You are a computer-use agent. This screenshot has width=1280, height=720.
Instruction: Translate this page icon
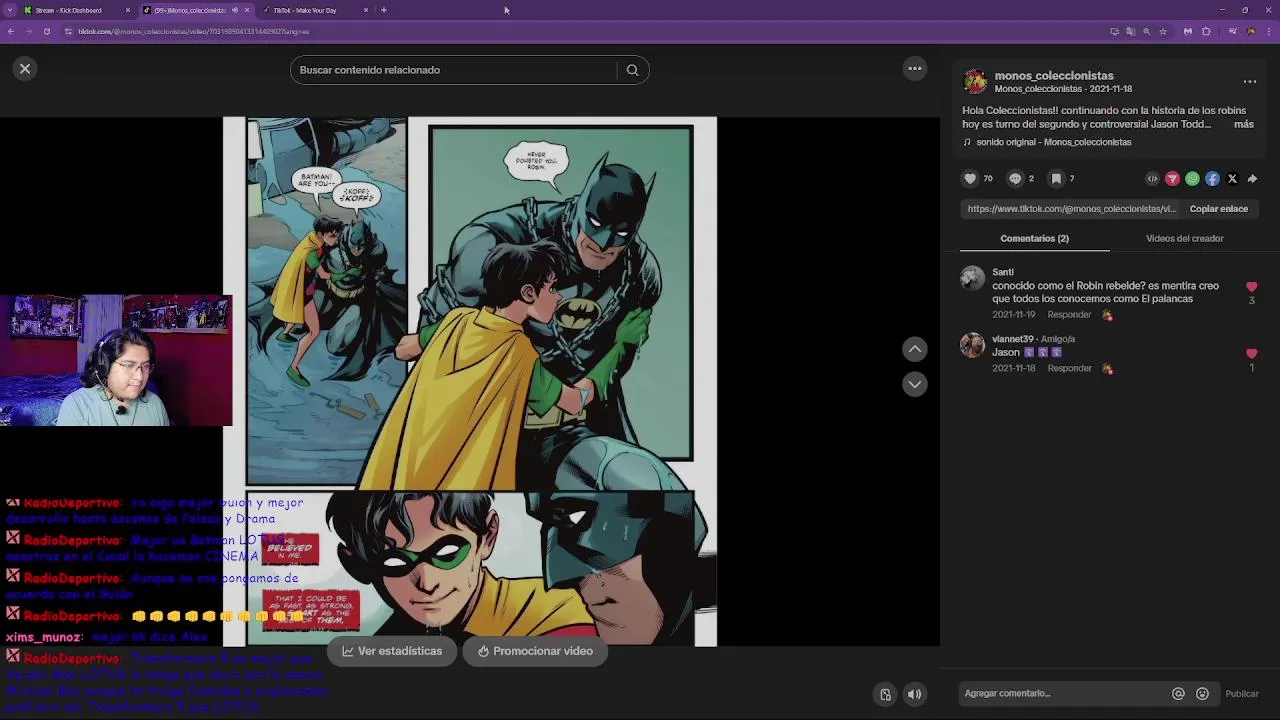(1130, 31)
